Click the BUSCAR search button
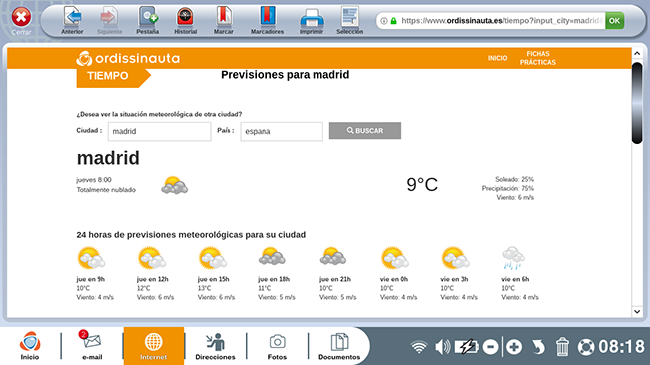The width and height of the screenshot is (650, 365). click(365, 131)
